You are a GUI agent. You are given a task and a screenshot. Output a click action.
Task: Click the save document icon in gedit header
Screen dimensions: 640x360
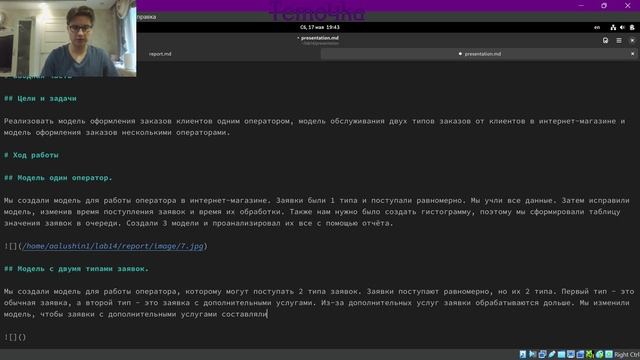coord(605,40)
